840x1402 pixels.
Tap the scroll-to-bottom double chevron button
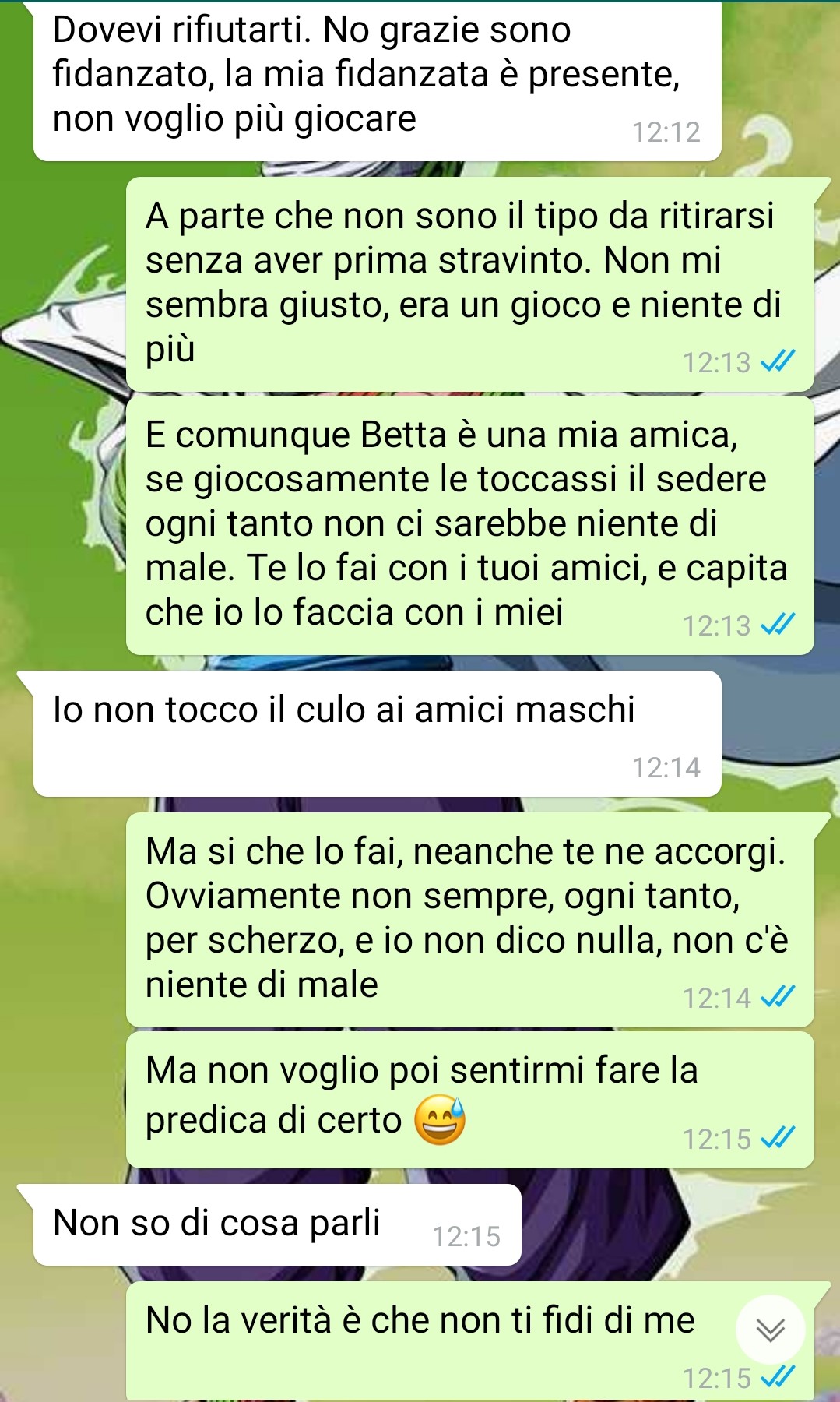point(770,1330)
